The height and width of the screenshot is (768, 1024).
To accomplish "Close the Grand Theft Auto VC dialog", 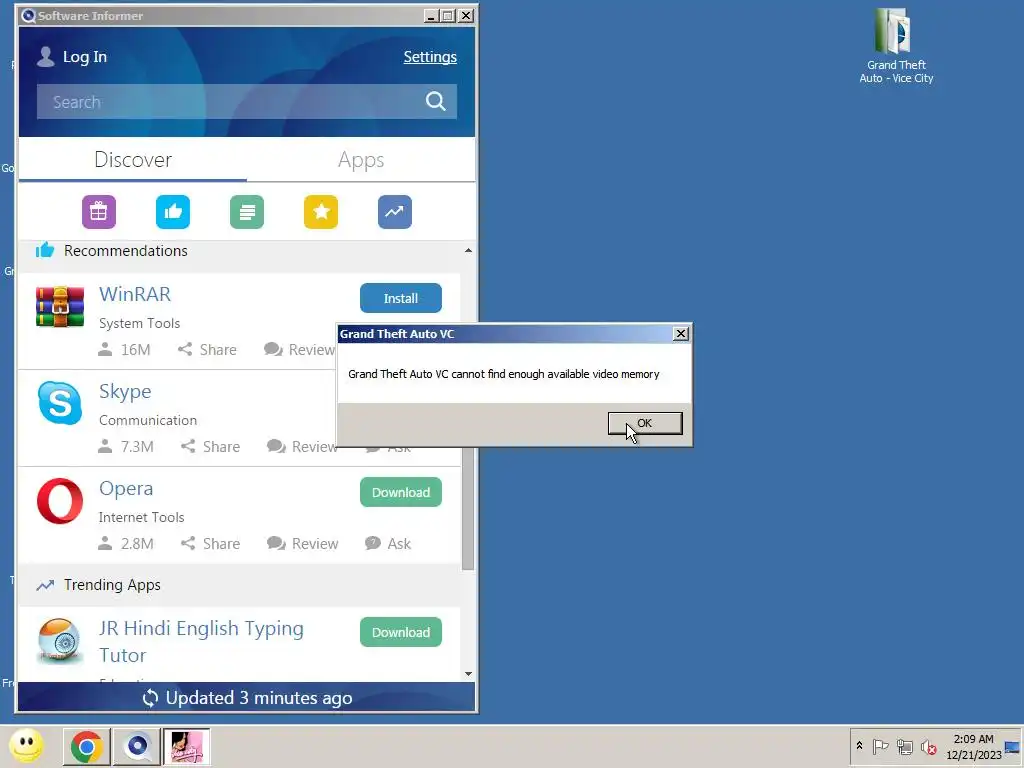I will tap(680, 334).
